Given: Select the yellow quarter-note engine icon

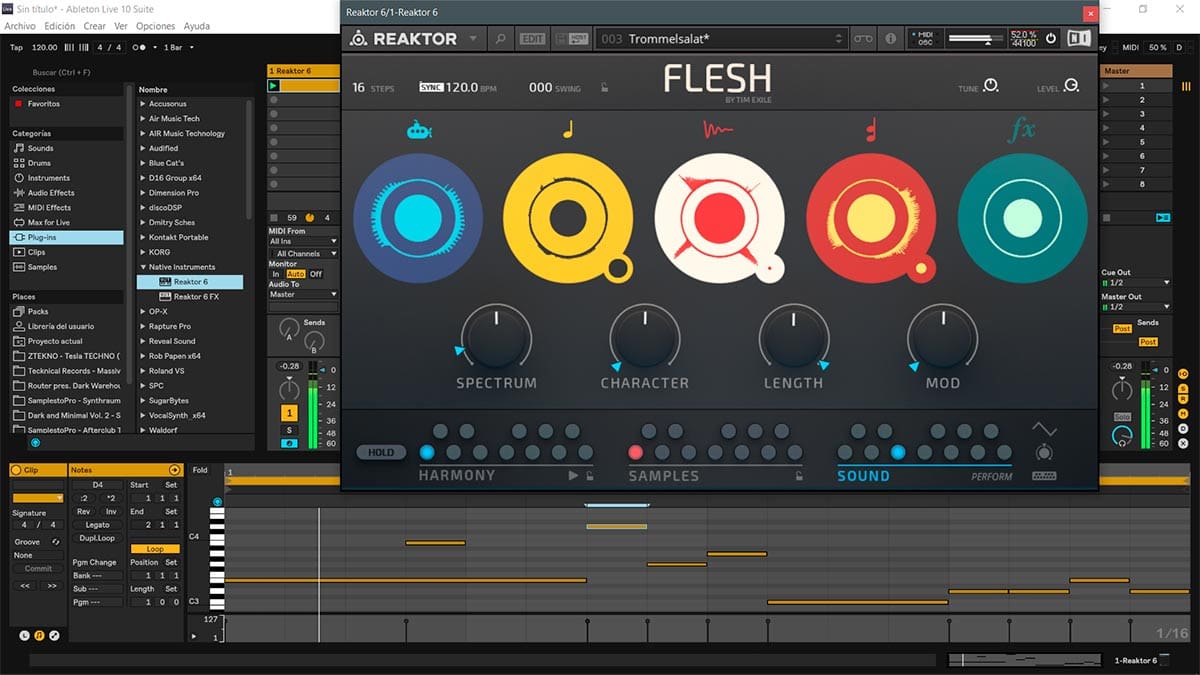Looking at the screenshot, I should pyautogui.click(x=568, y=129).
